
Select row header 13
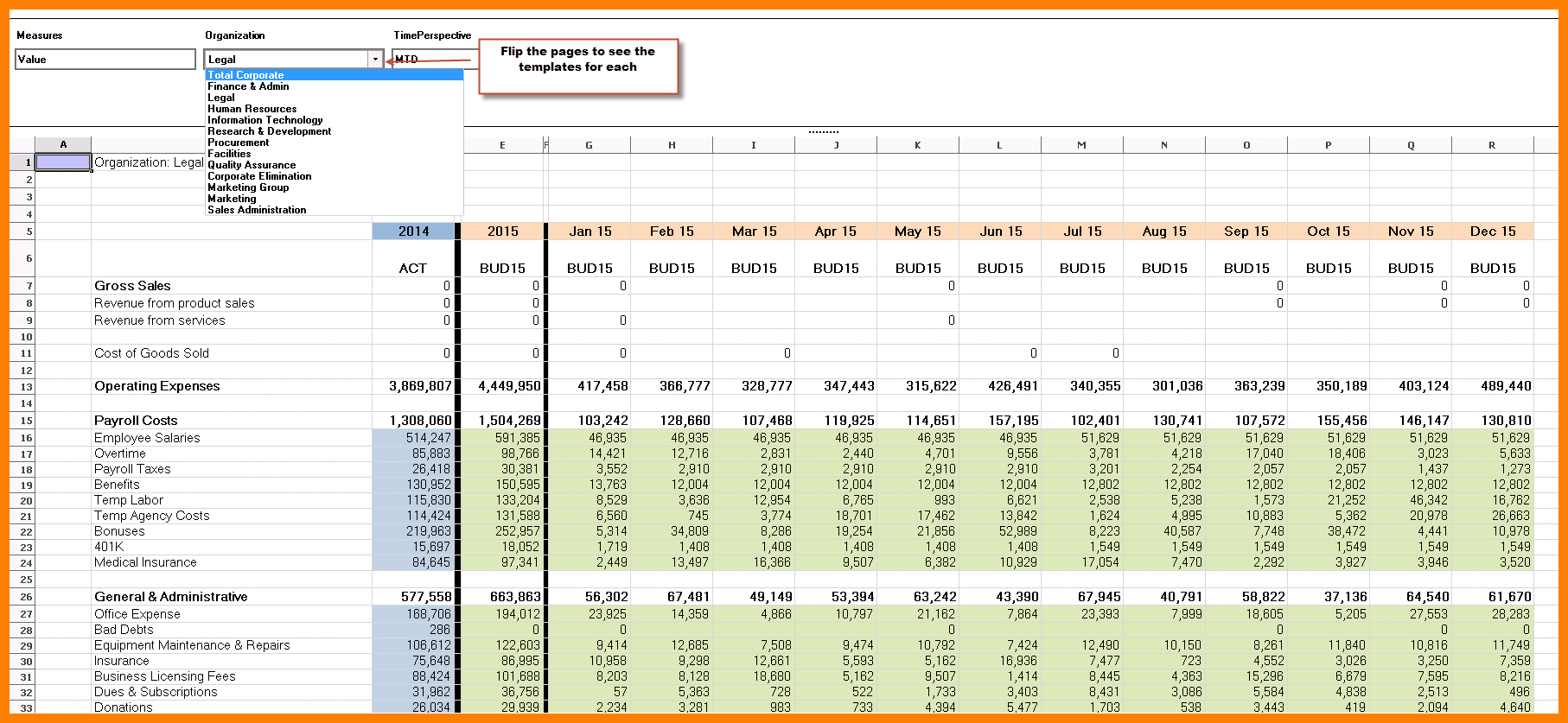pos(22,387)
